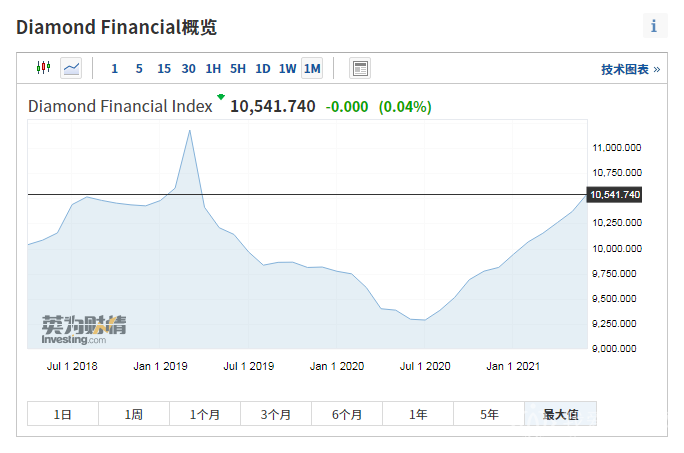Viewport: 684px width, 453px height.
Task: Show the 5年 time range
Action: (x=489, y=414)
